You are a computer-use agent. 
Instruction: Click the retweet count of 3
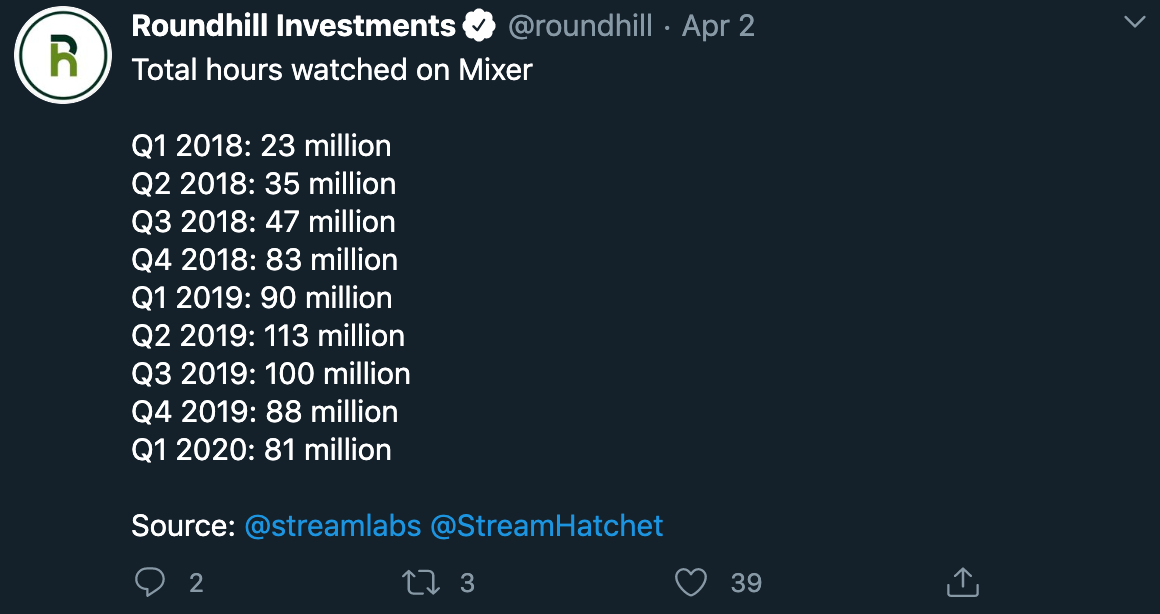point(467,582)
